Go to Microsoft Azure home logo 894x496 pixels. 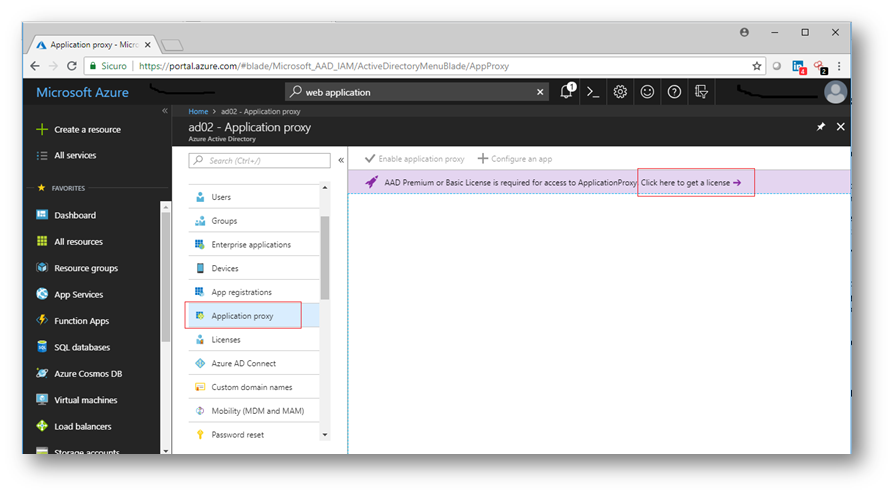(x=82, y=92)
